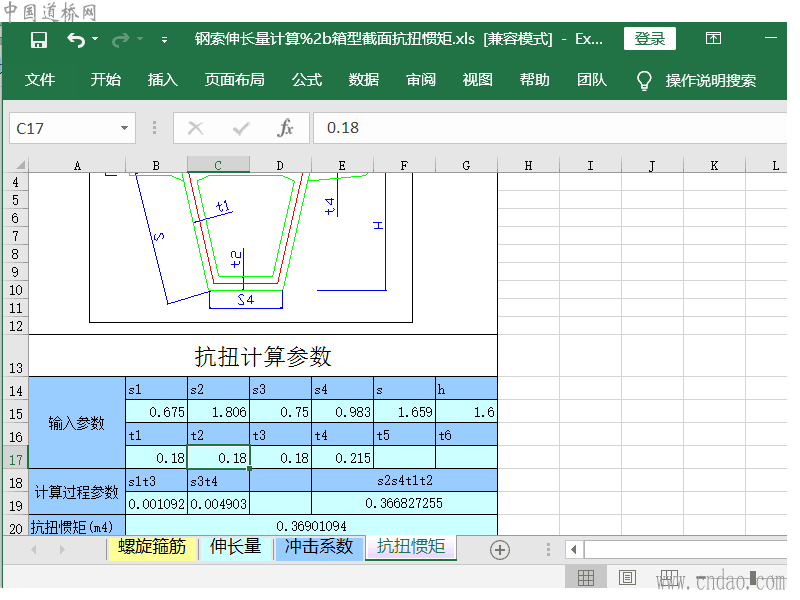Open the Name Box dropdown arrow
Screen dimensions: 800x600
tap(124, 128)
